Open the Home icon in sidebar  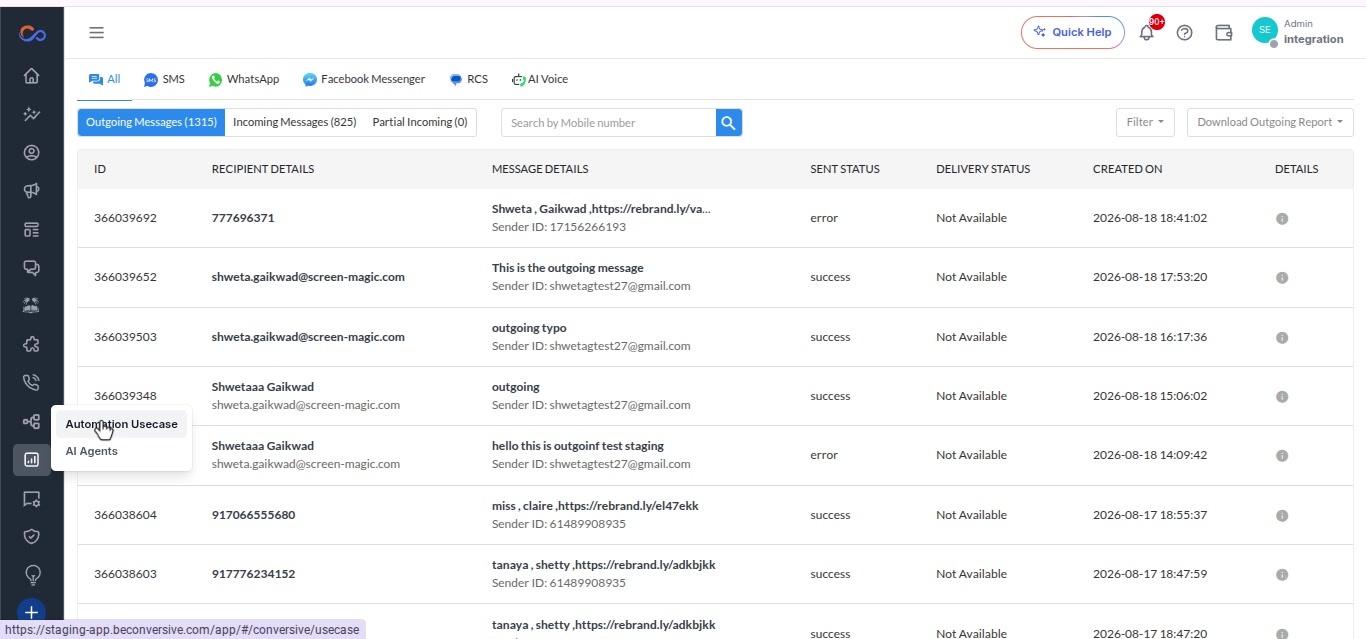tap(31, 76)
